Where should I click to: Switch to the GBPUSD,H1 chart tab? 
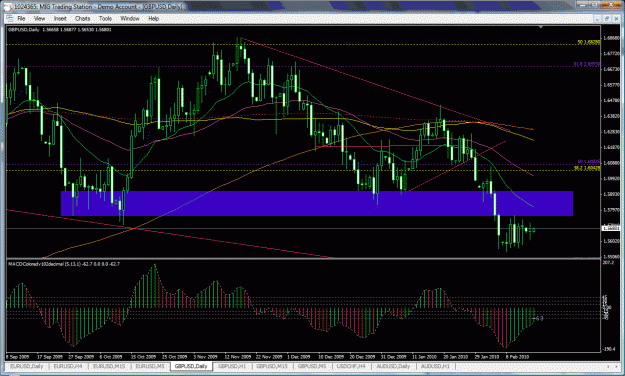232,366
